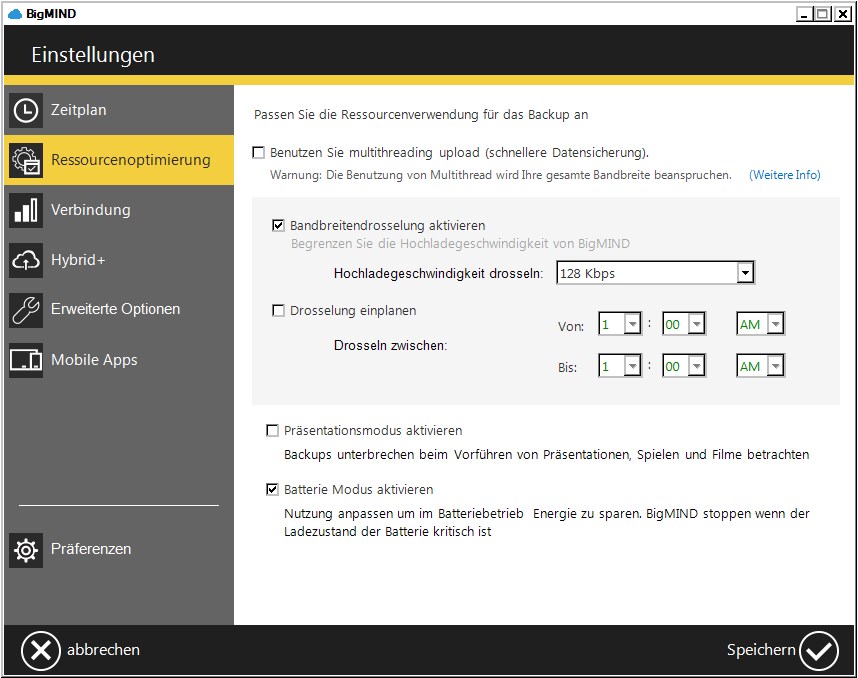
Task: Click the Erweiterte Optionen wrench icon
Action: [26, 310]
